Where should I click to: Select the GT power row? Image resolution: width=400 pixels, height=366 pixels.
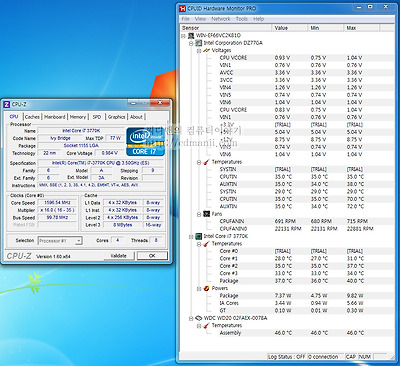click(287, 311)
